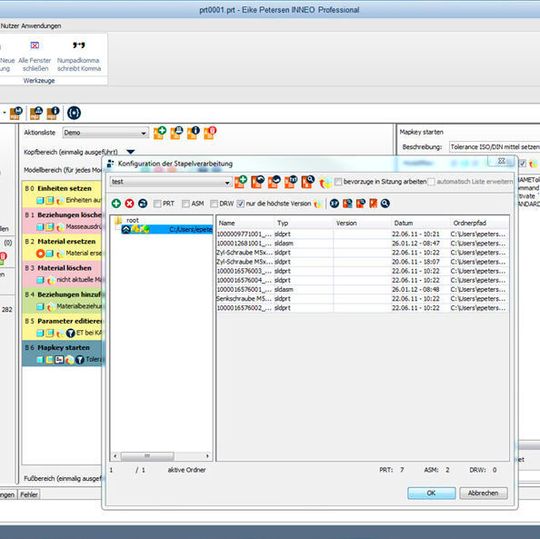Select file row 1000009771001 sldprt
The height and width of the screenshot is (539, 540).
362,234
